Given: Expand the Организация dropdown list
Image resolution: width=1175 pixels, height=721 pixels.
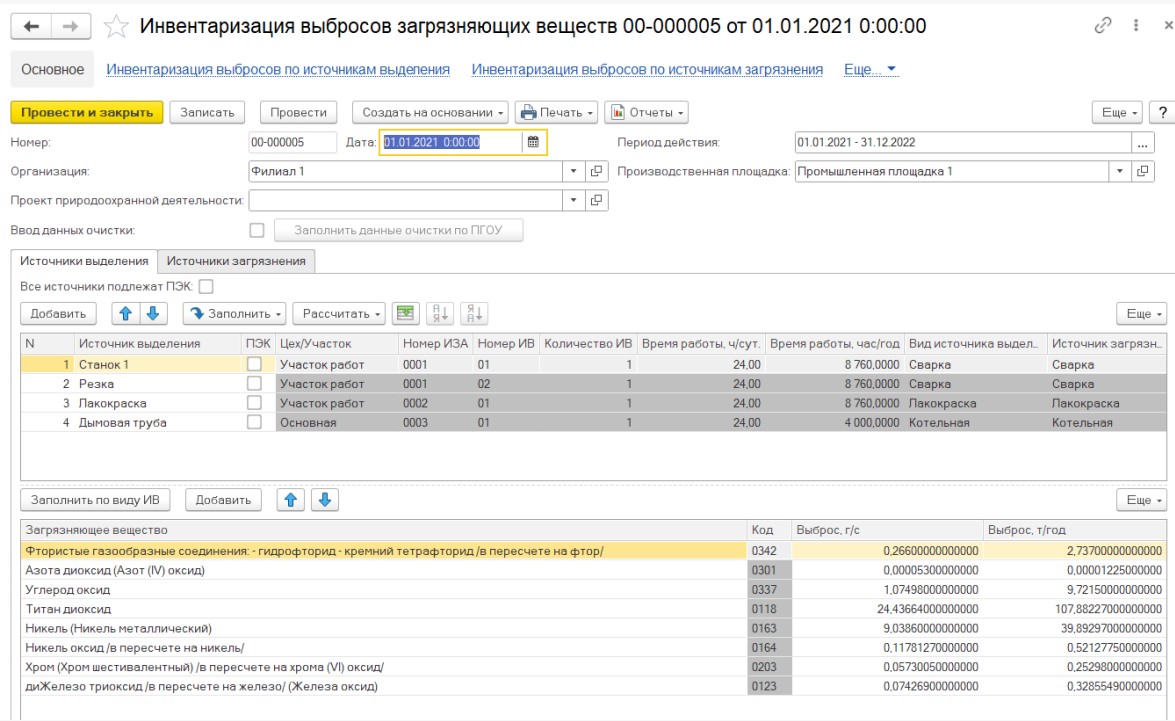Looking at the screenshot, I should pyautogui.click(x=573, y=171).
